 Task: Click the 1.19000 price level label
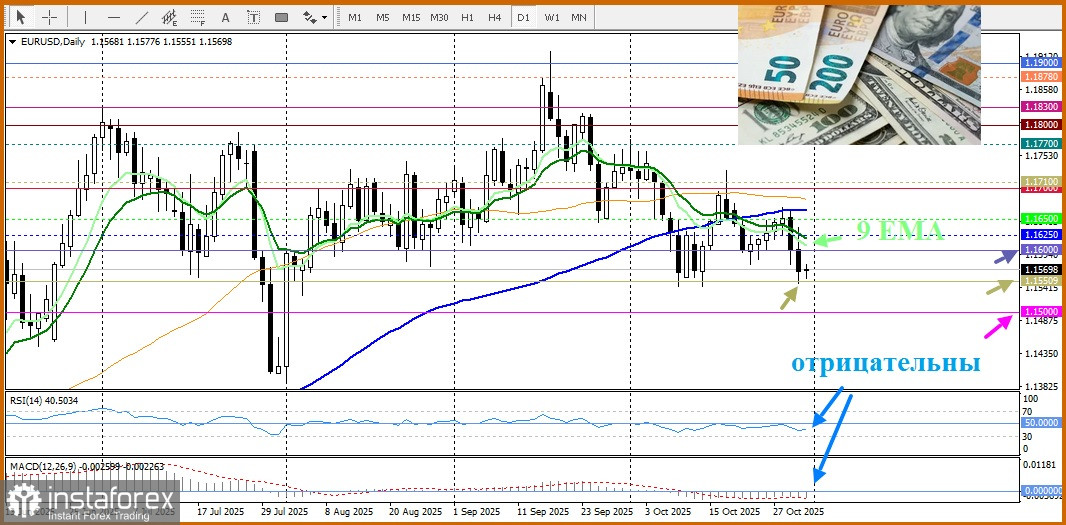(1040, 62)
